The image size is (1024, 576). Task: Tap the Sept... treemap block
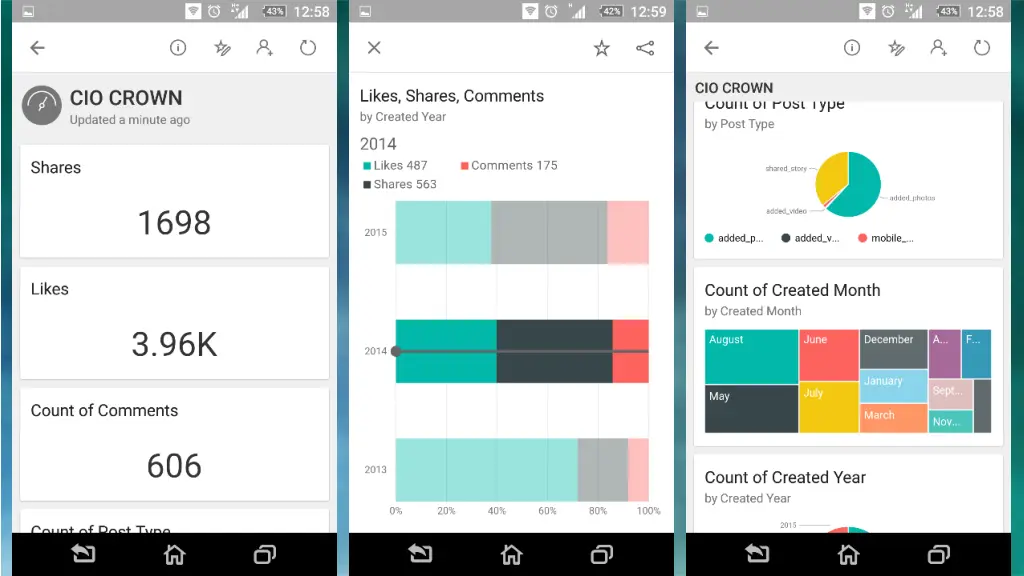(950, 394)
